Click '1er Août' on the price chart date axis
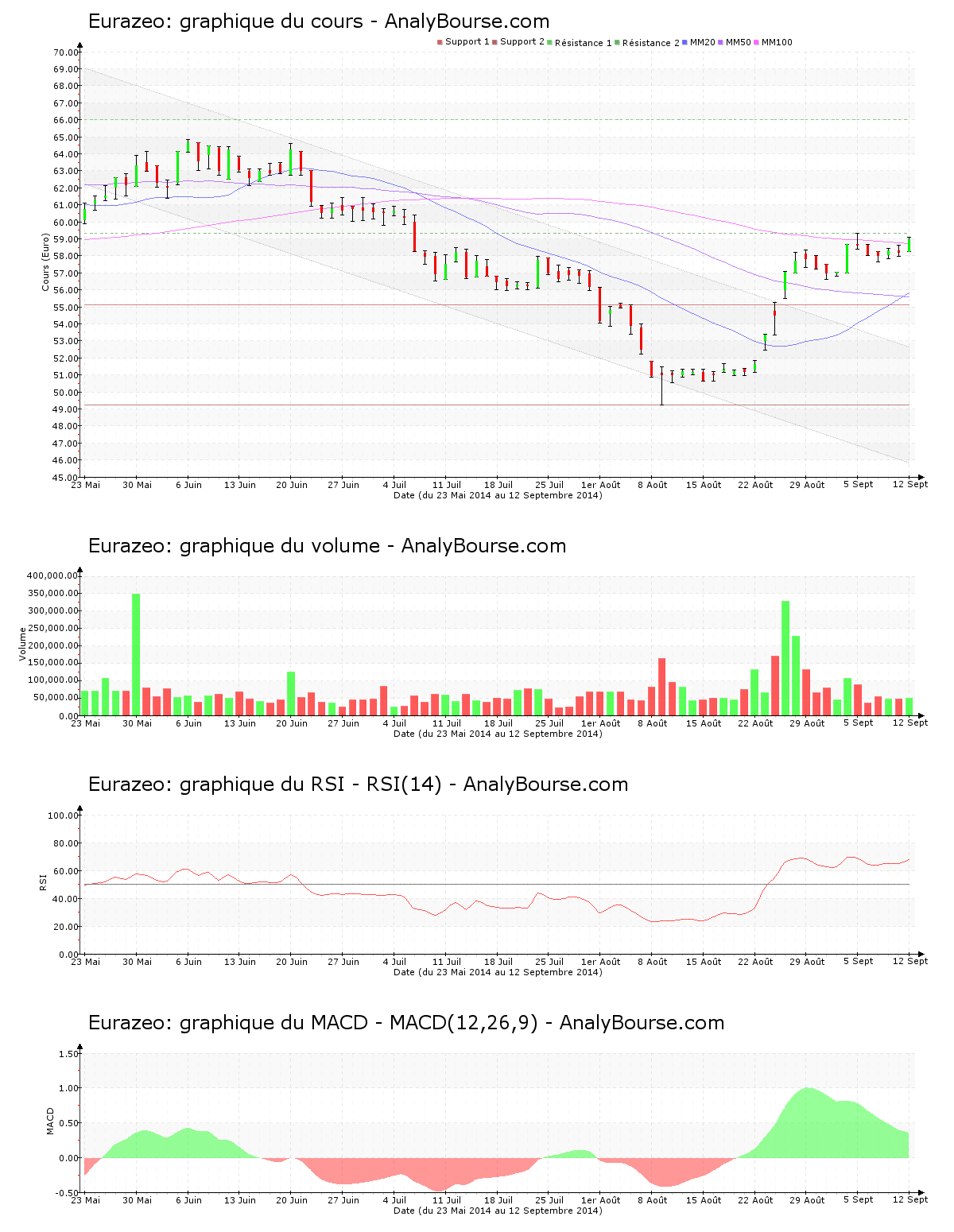 click(x=600, y=485)
